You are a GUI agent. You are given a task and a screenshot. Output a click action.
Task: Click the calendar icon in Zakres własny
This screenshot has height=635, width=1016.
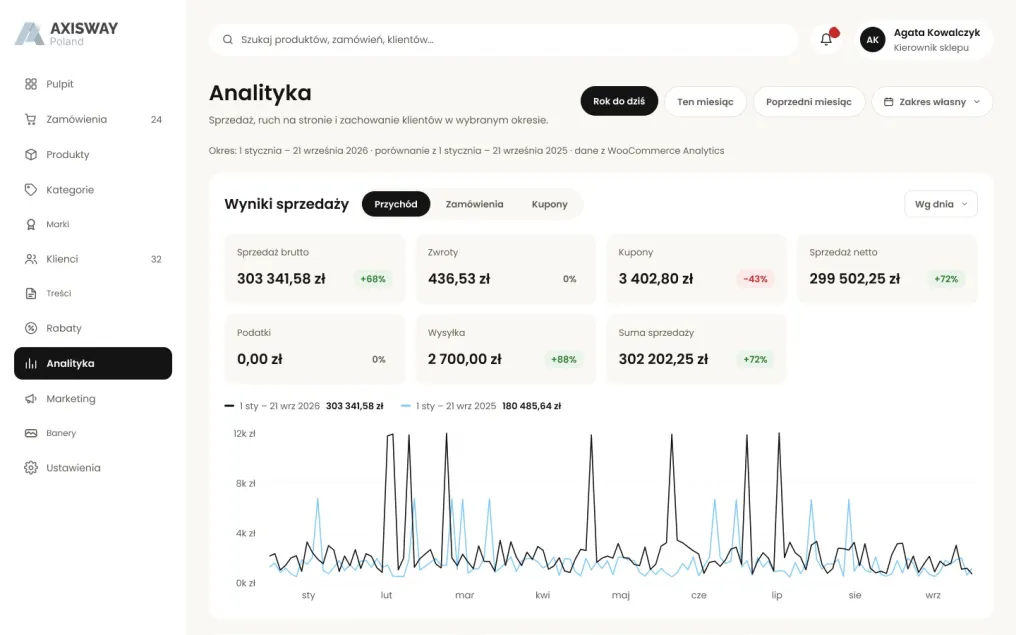point(888,102)
